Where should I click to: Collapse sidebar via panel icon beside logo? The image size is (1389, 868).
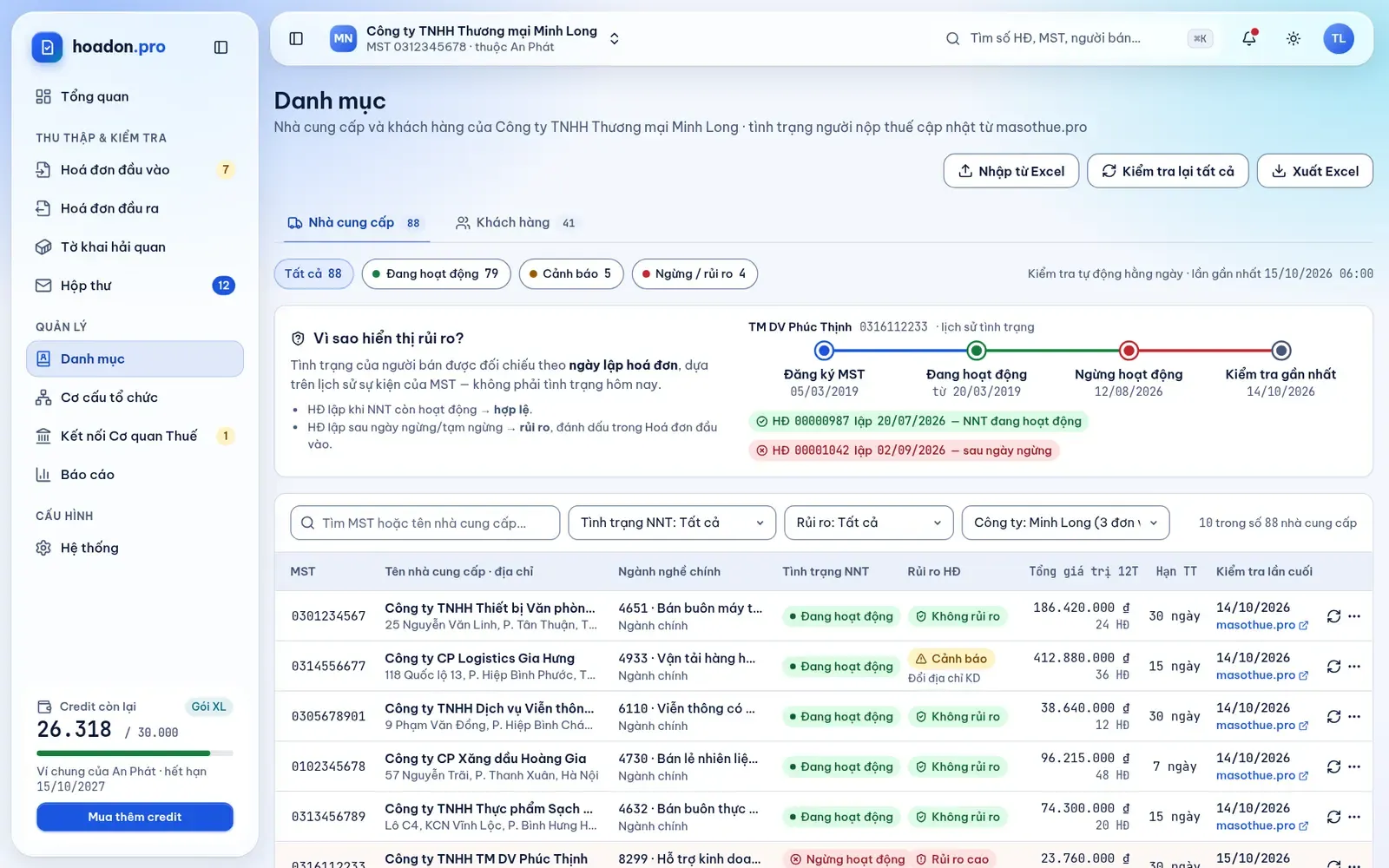pyautogui.click(x=221, y=47)
